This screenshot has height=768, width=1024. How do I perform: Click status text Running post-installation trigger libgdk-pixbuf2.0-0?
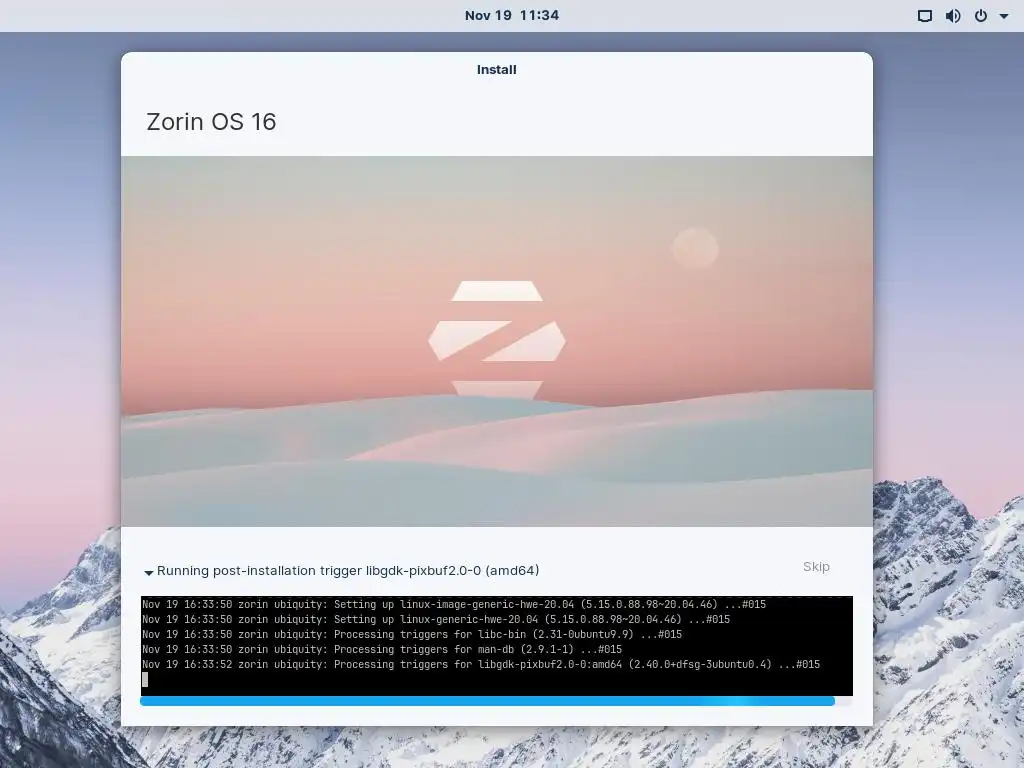[348, 571]
